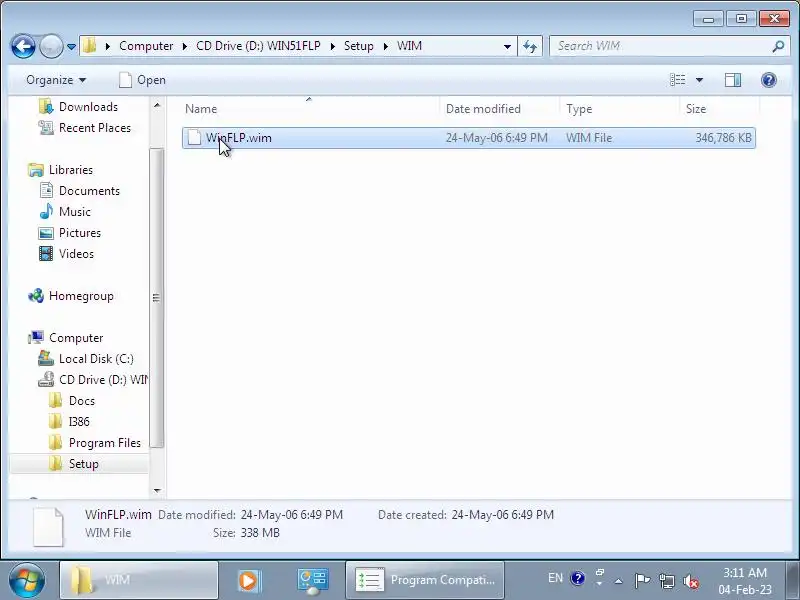
Task: Click the WIM Explorer taskbar button
Action: [x=139, y=580]
